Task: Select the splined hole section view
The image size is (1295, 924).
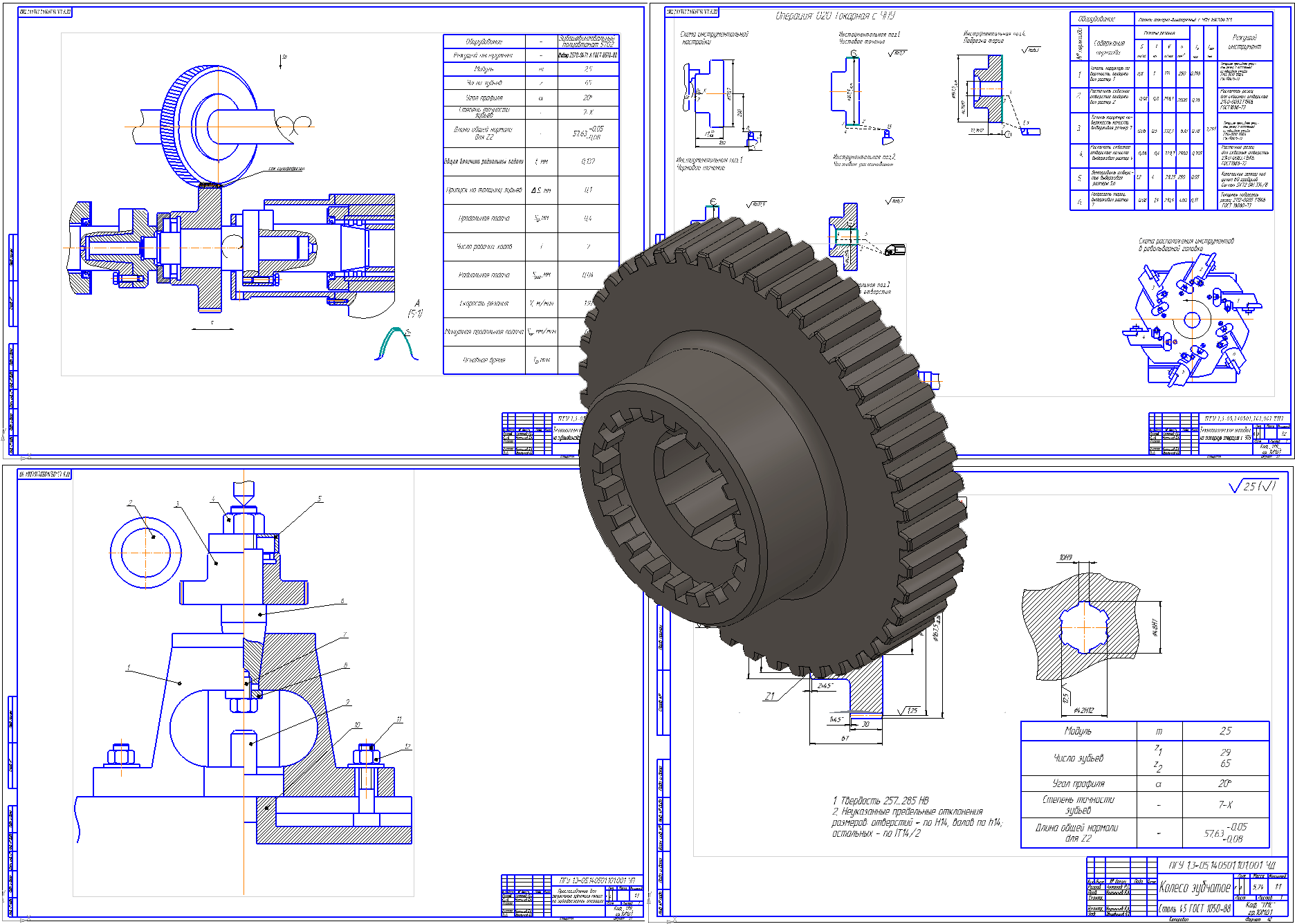Action: (1081, 626)
